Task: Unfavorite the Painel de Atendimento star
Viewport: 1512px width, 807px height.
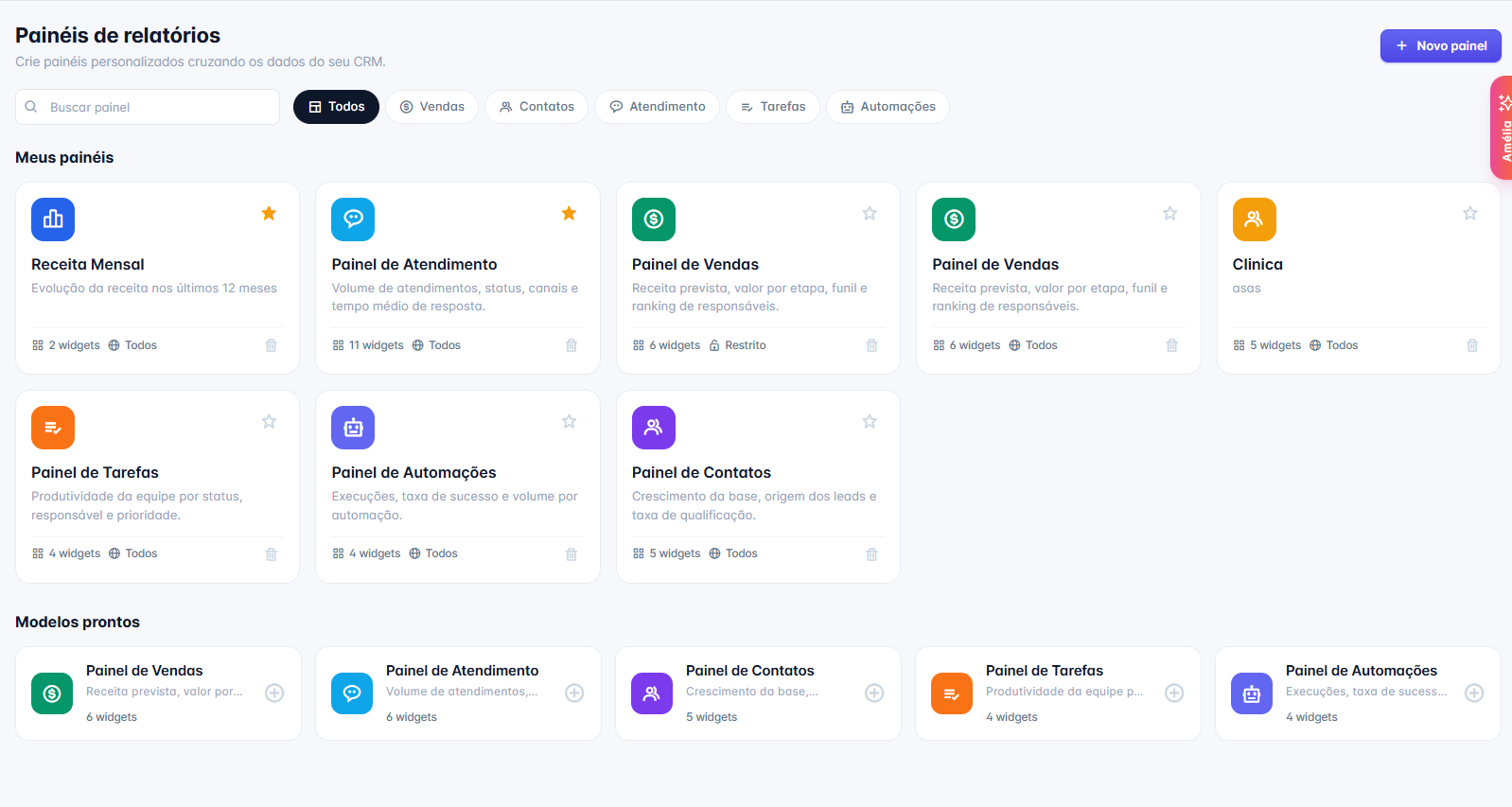Action: tap(569, 214)
